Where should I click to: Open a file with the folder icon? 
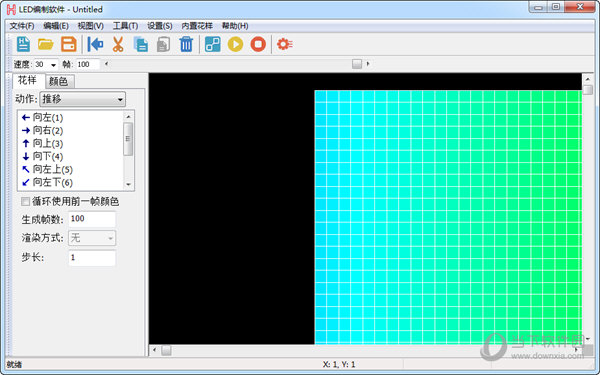46,44
